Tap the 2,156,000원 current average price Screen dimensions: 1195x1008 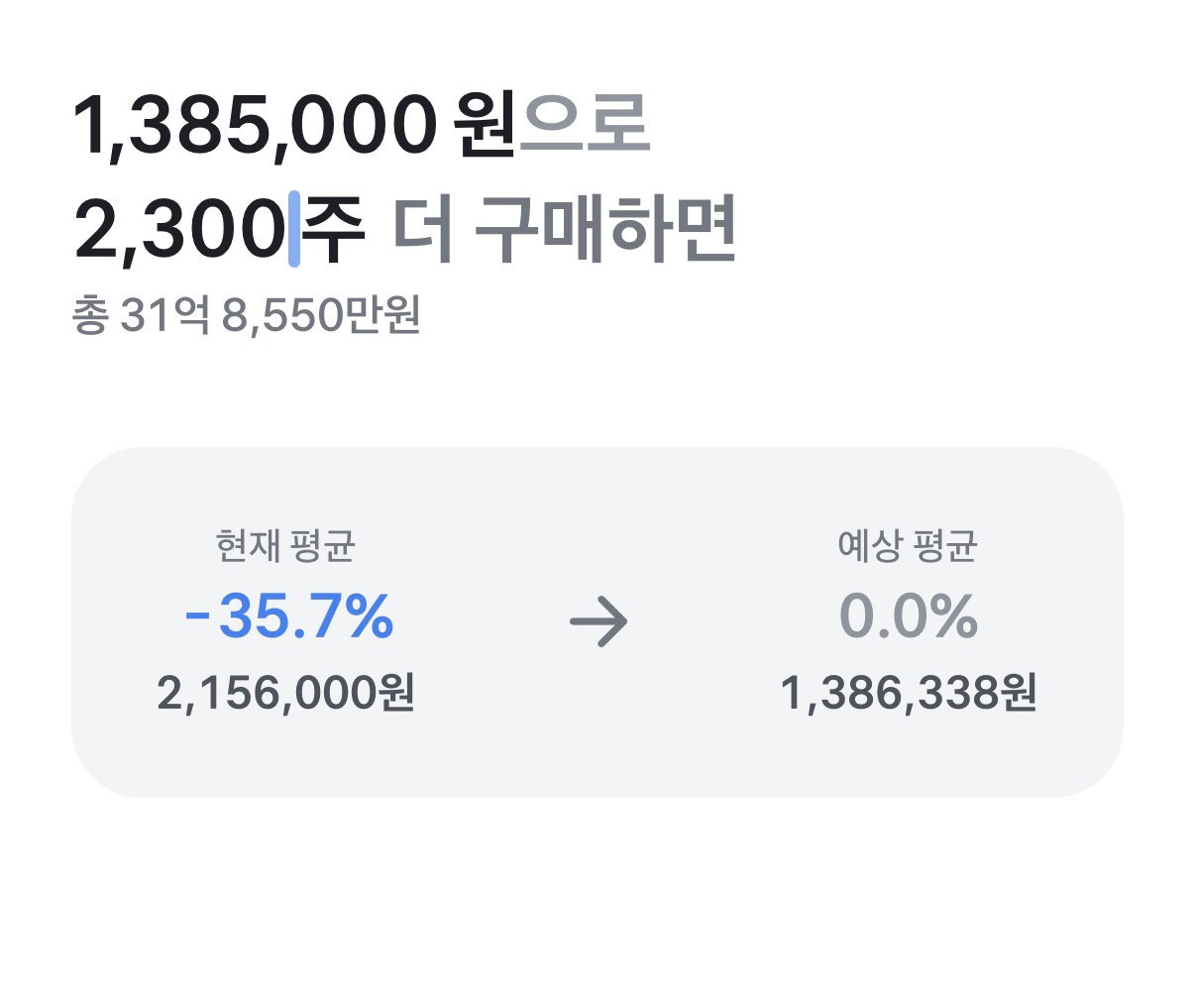tap(285, 693)
